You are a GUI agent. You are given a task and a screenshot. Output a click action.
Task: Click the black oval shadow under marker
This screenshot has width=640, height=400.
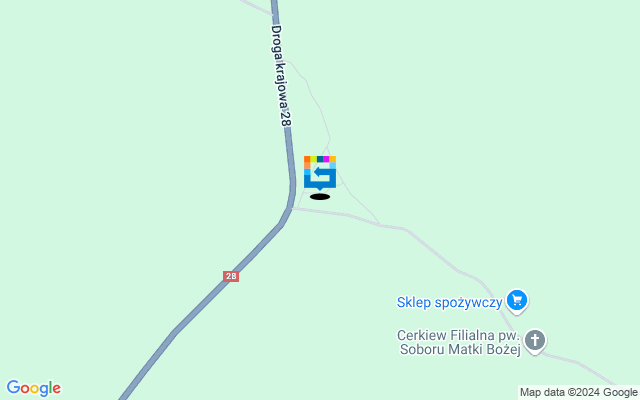coord(320,197)
